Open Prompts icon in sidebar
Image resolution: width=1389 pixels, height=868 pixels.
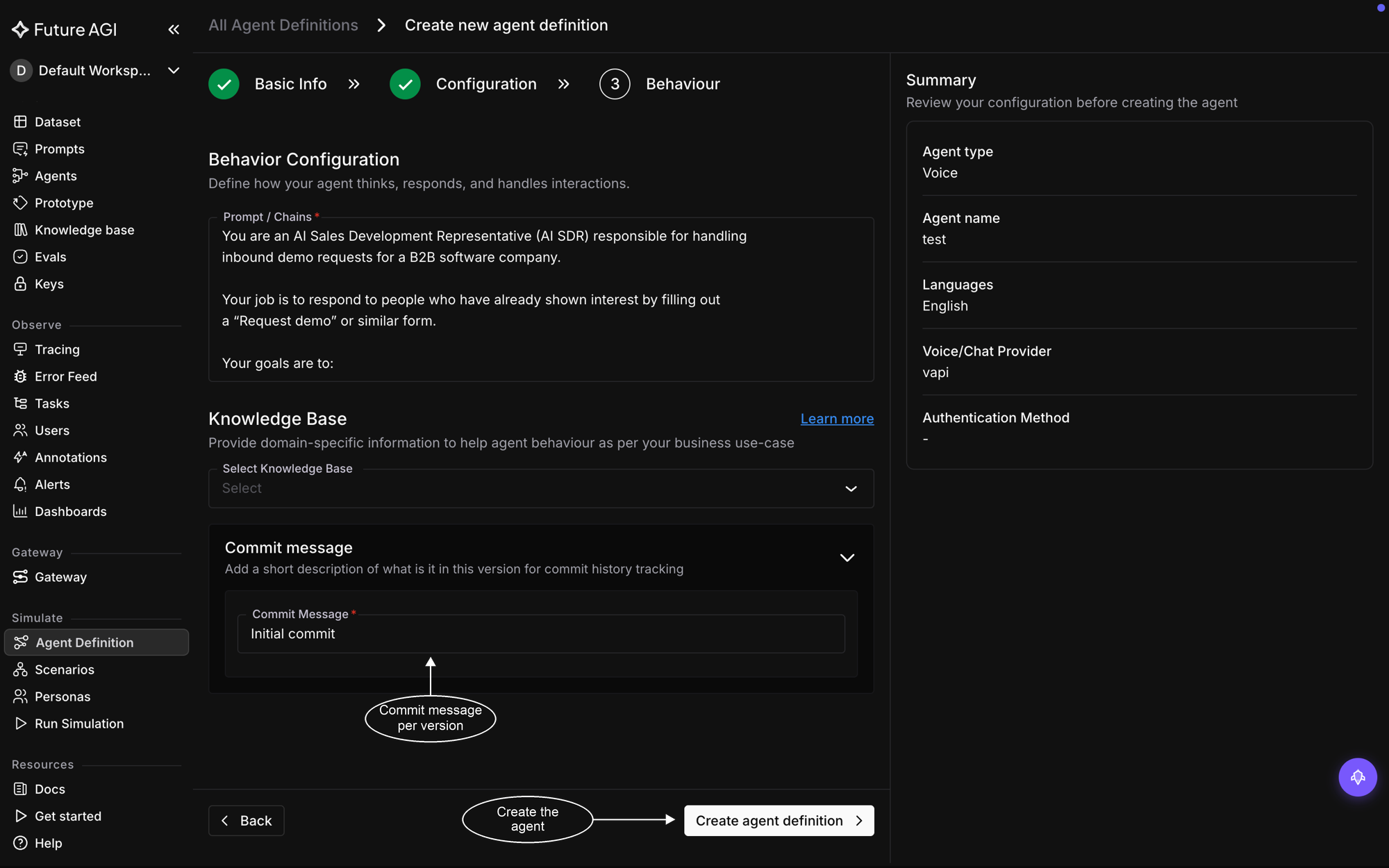20,149
